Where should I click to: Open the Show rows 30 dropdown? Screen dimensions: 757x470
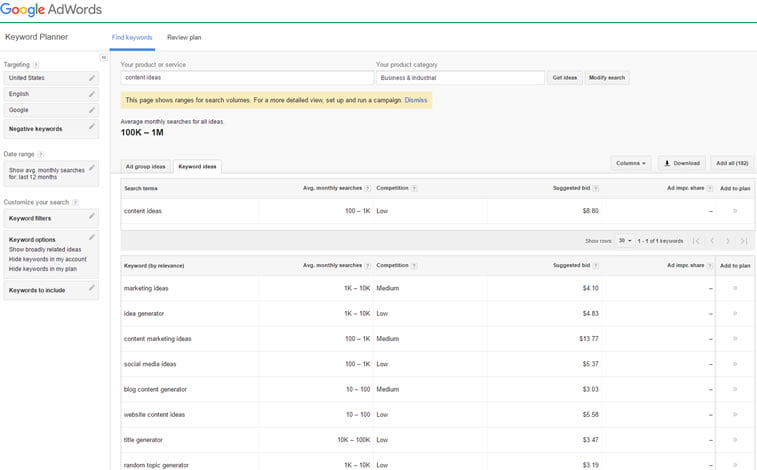625,241
